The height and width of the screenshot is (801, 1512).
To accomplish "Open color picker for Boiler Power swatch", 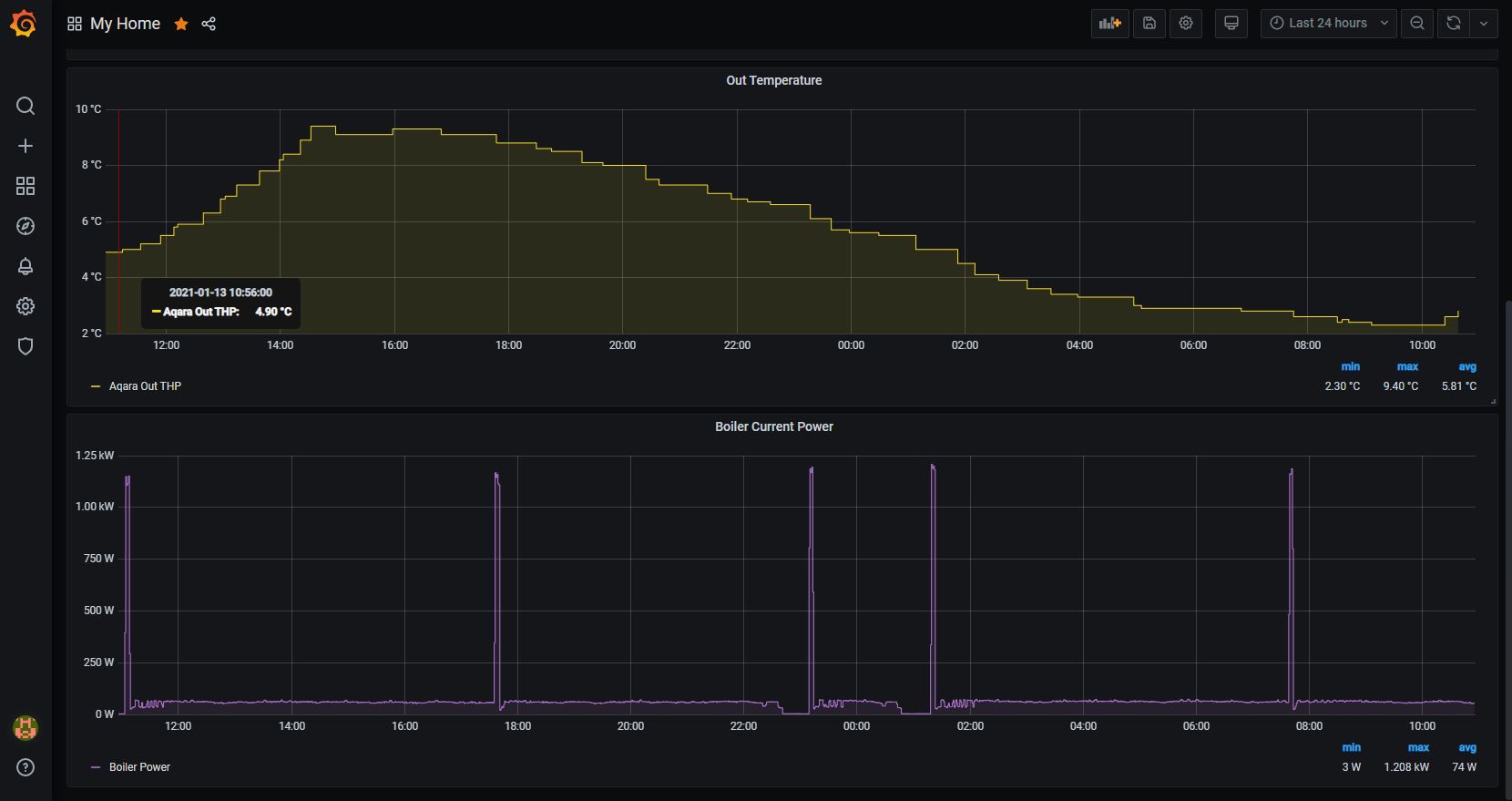I will [96, 767].
